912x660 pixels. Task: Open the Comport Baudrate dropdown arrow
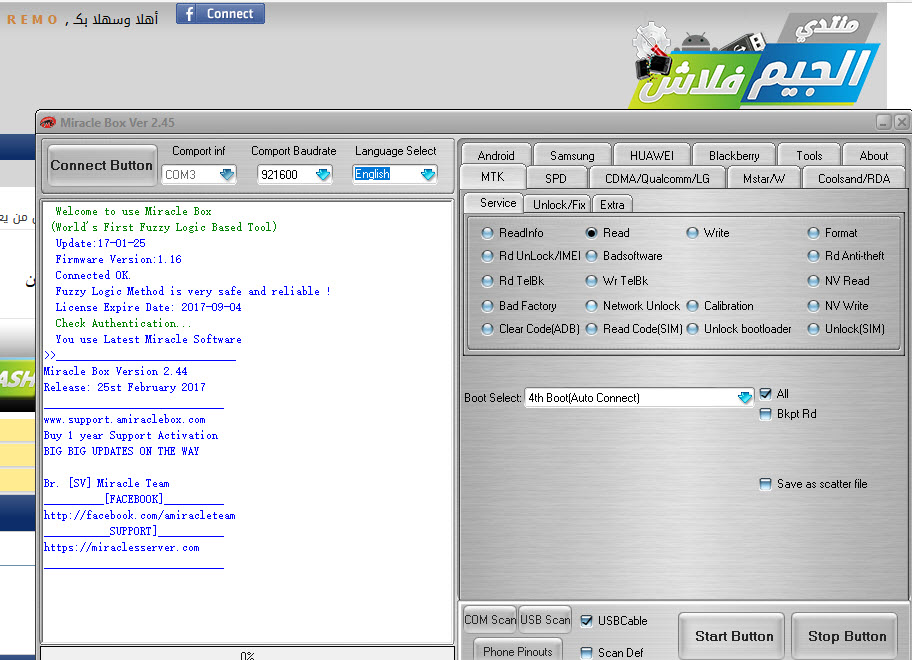[323, 174]
